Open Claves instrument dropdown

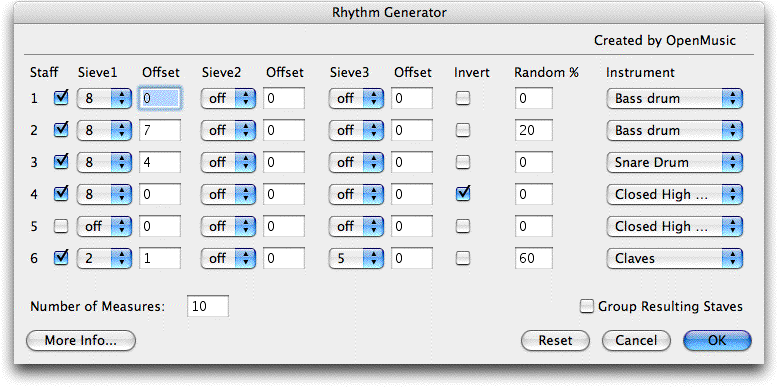coord(674,258)
